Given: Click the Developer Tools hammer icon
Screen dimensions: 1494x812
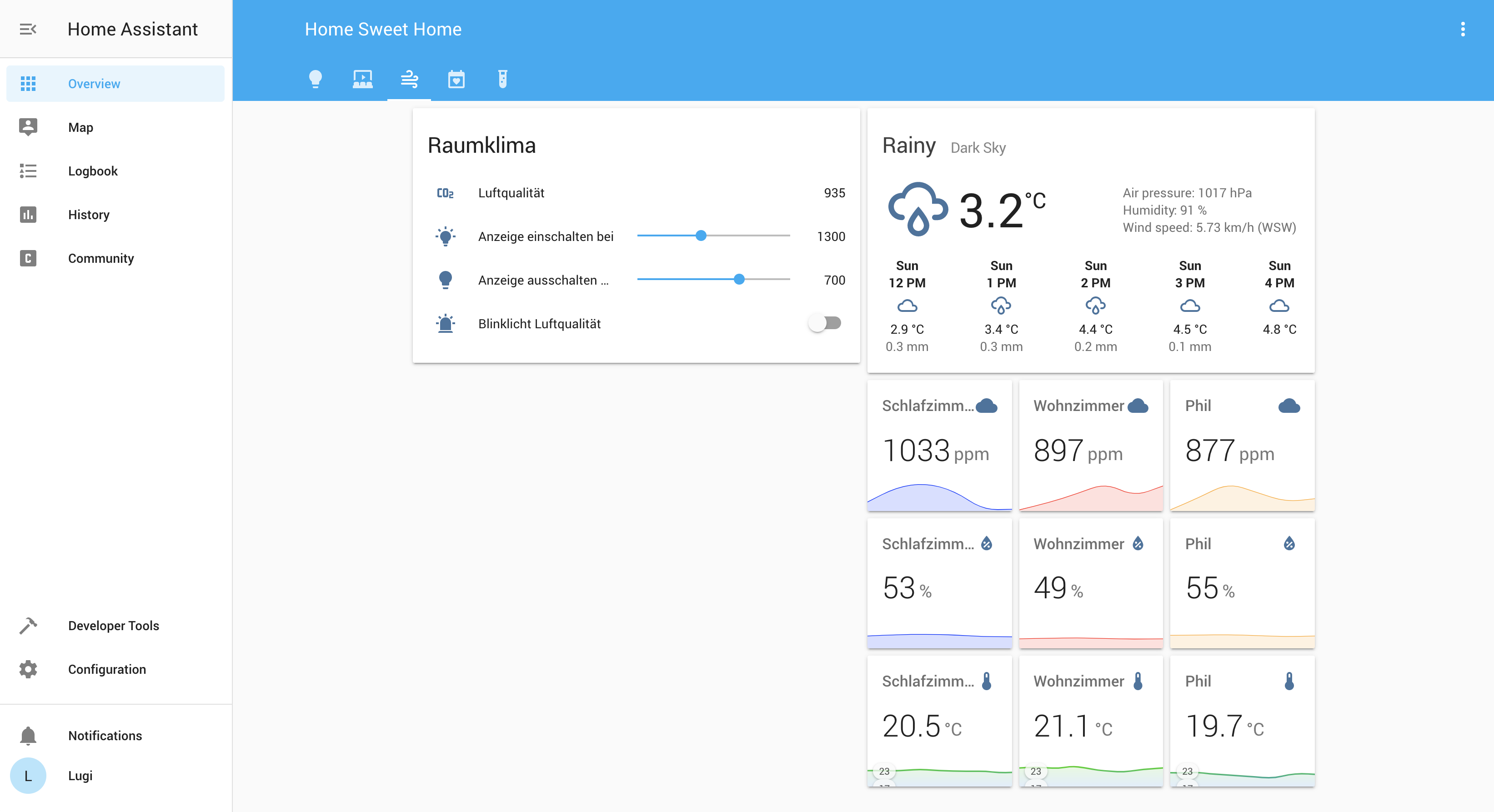Looking at the screenshot, I should [x=28, y=625].
